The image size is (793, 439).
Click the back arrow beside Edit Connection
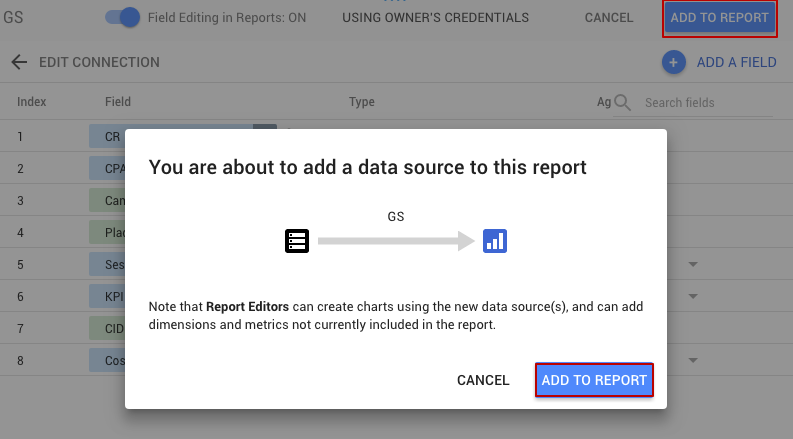coord(19,62)
